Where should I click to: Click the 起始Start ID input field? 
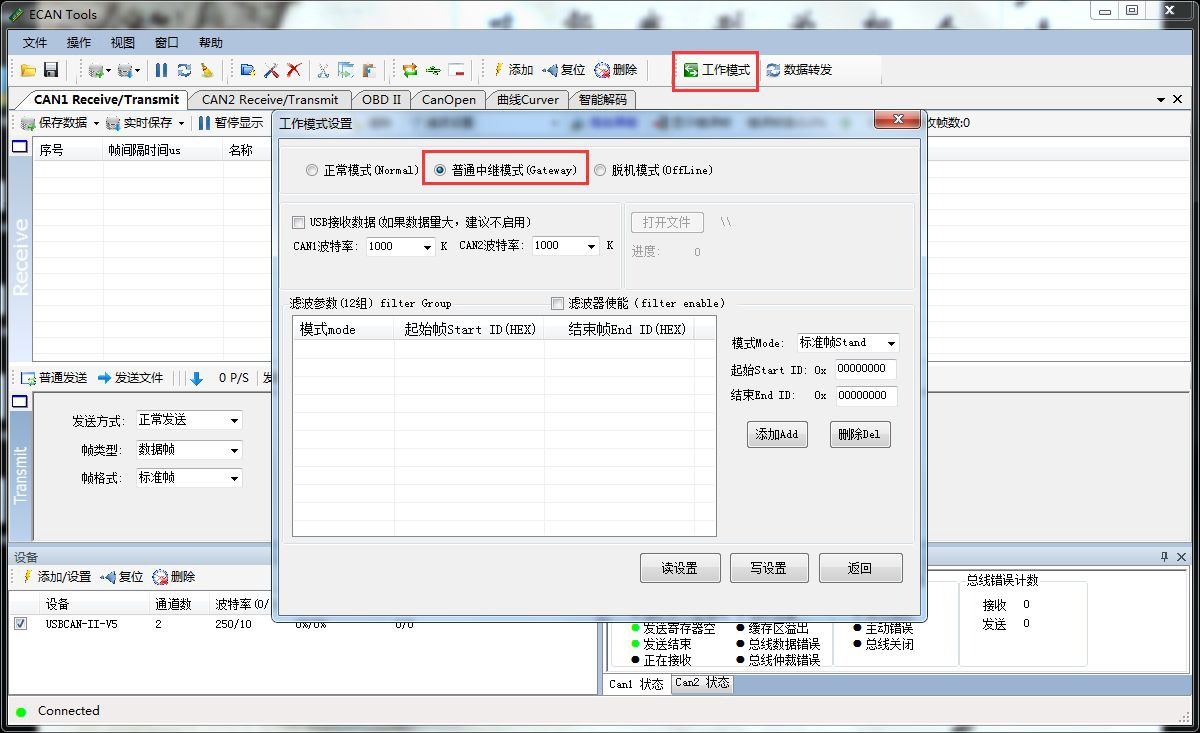[x=865, y=370]
